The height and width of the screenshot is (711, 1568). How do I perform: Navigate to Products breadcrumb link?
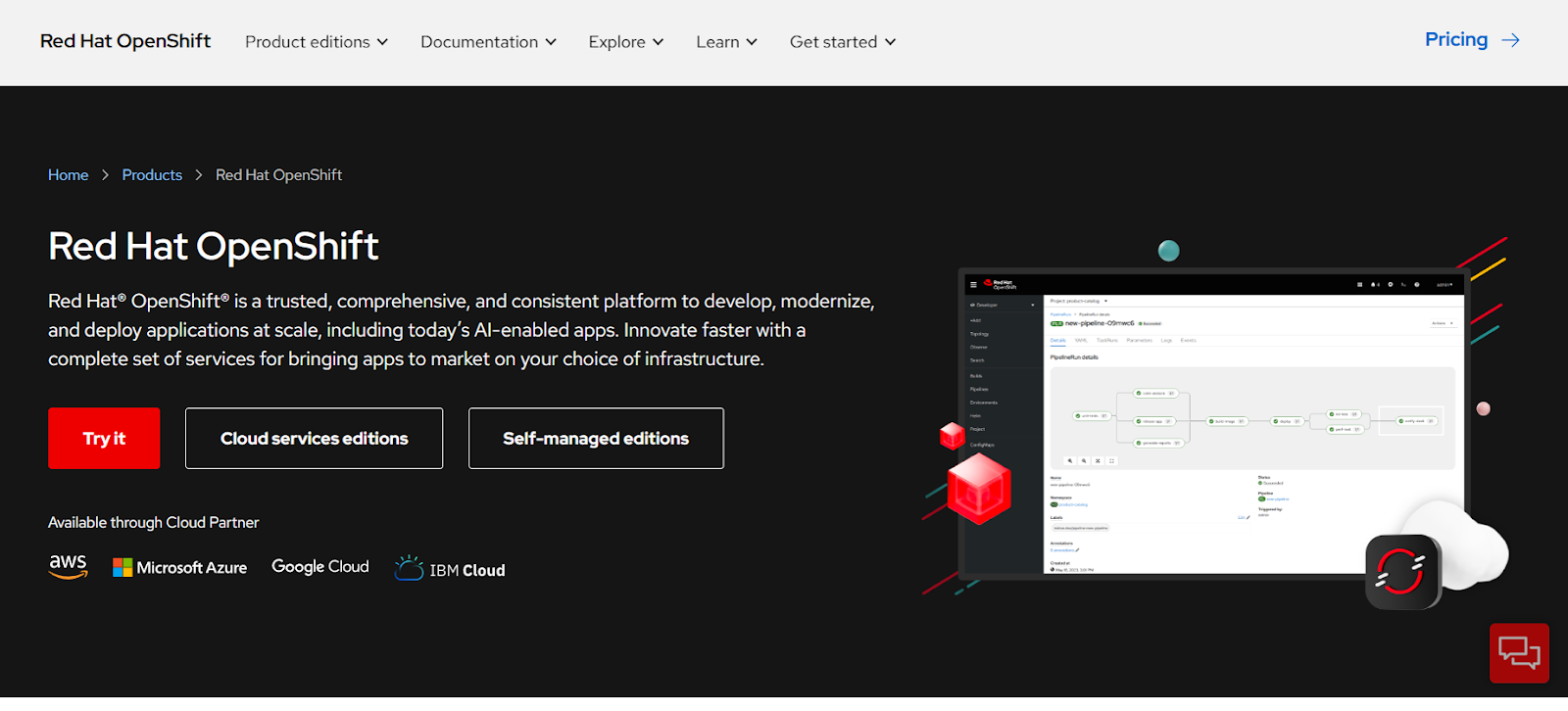pyautogui.click(x=152, y=175)
